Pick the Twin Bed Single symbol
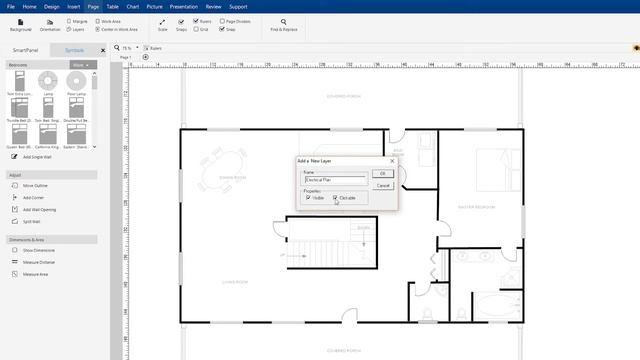 tap(48, 110)
